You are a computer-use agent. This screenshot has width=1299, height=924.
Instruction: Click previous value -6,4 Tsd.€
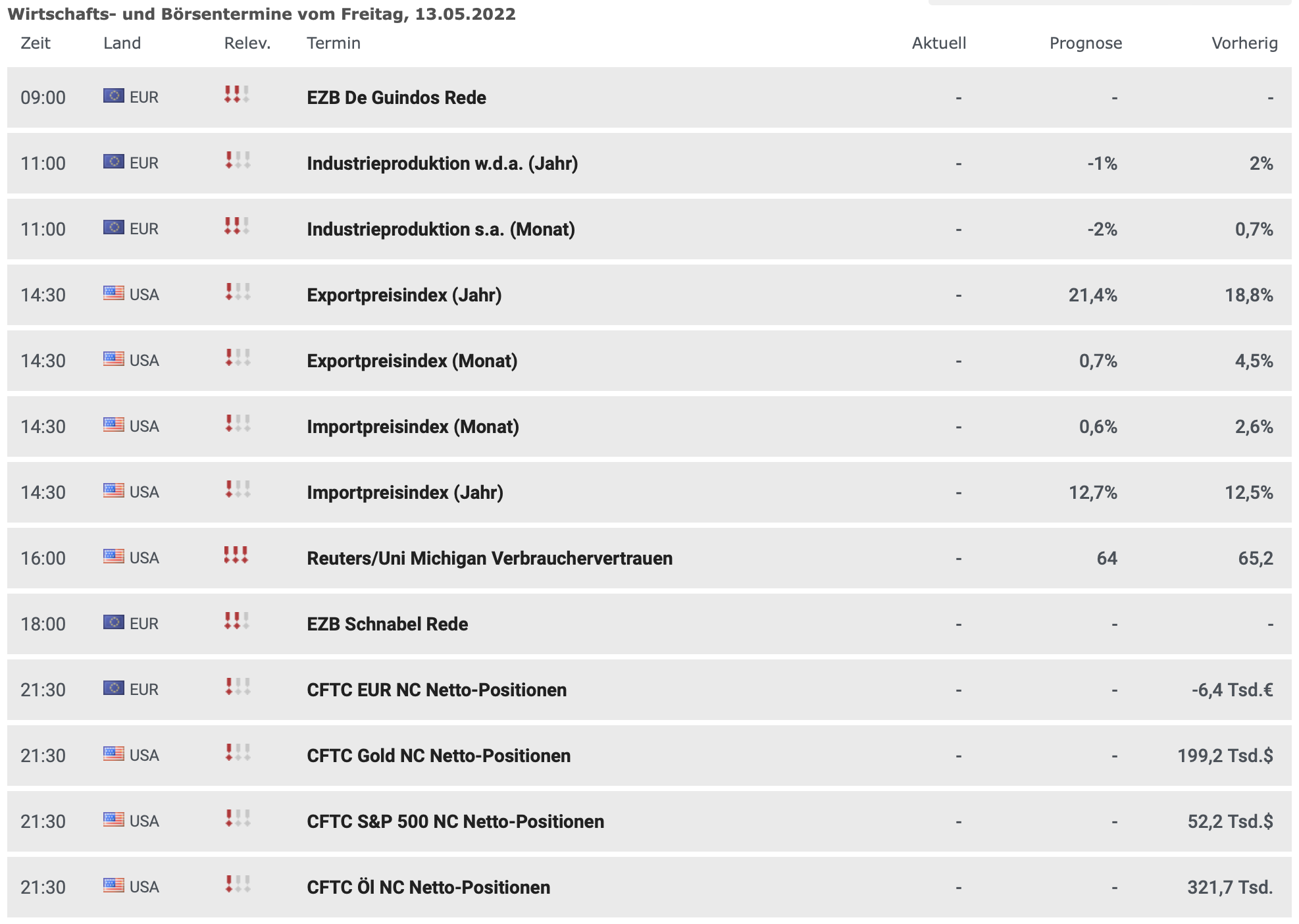[x=1232, y=690]
